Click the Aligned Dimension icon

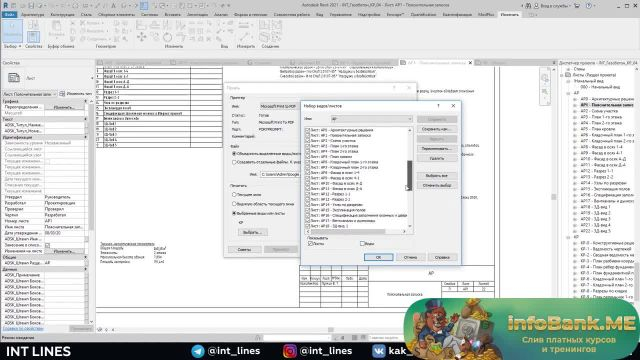click(x=244, y=37)
